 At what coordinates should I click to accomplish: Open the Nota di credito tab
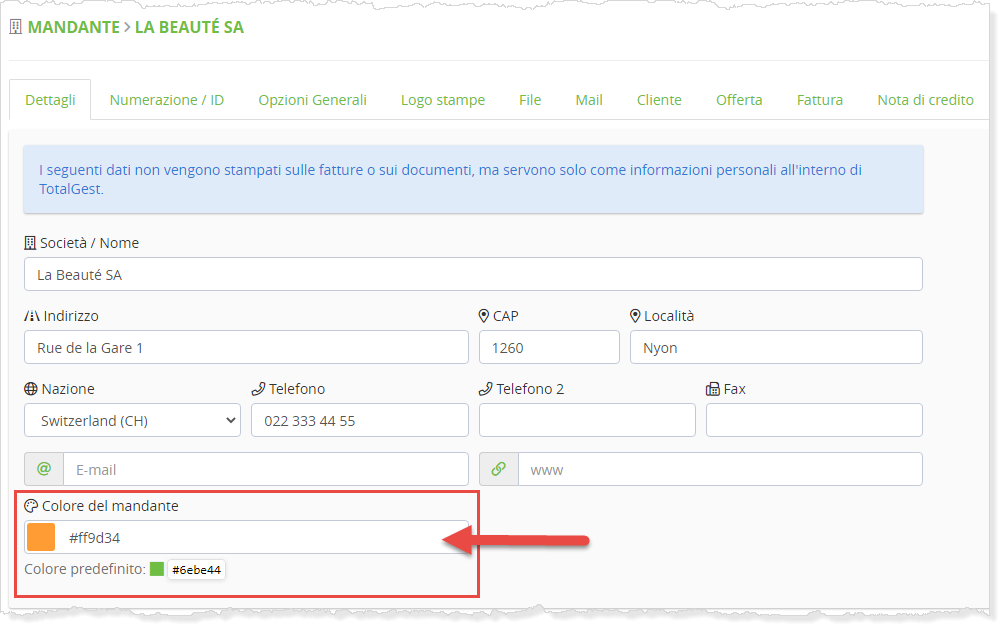coord(924,100)
